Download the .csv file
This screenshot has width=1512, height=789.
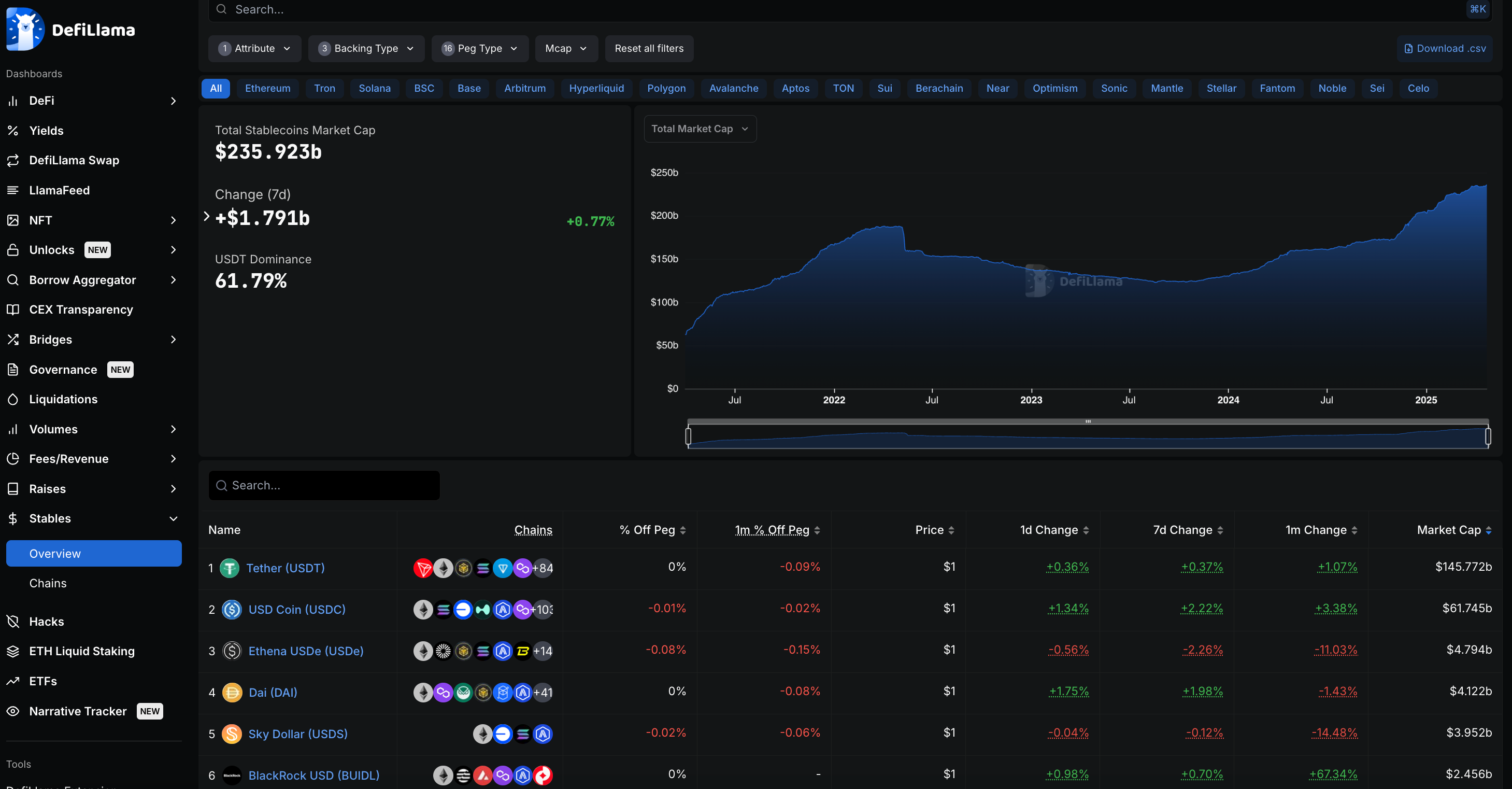(1445, 48)
